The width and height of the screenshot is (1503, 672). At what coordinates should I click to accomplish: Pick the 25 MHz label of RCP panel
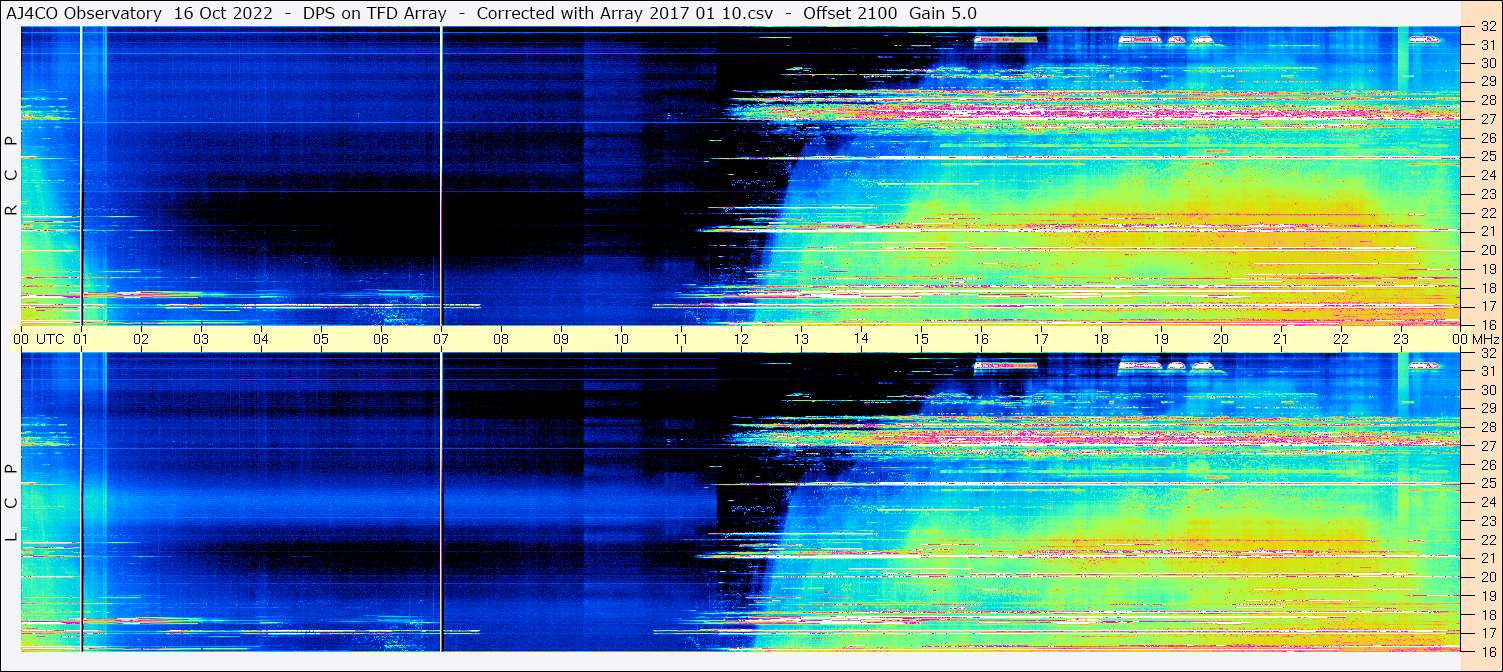(1487, 156)
